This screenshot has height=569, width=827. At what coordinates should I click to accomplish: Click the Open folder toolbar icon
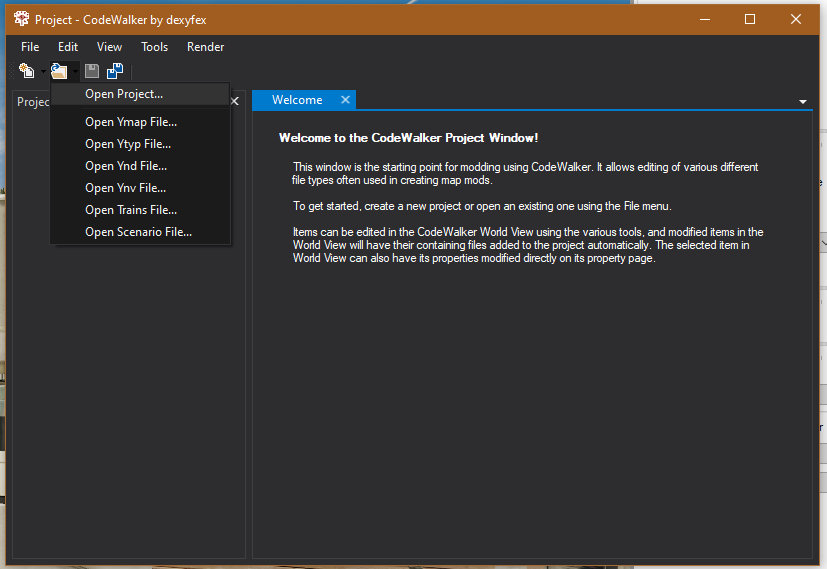coord(59,71)
